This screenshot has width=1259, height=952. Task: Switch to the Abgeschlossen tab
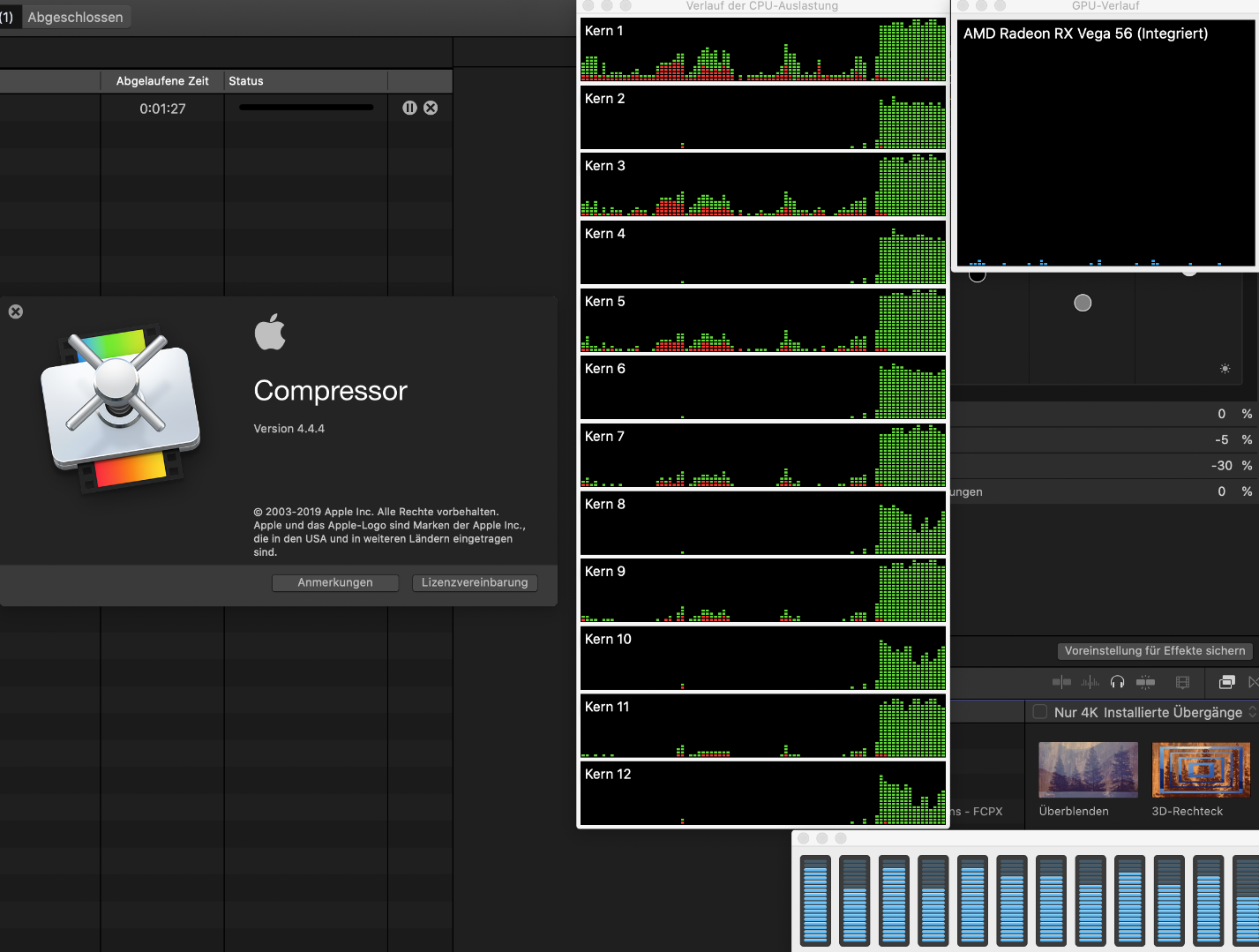pyautogui.click(x=75, y=17)
